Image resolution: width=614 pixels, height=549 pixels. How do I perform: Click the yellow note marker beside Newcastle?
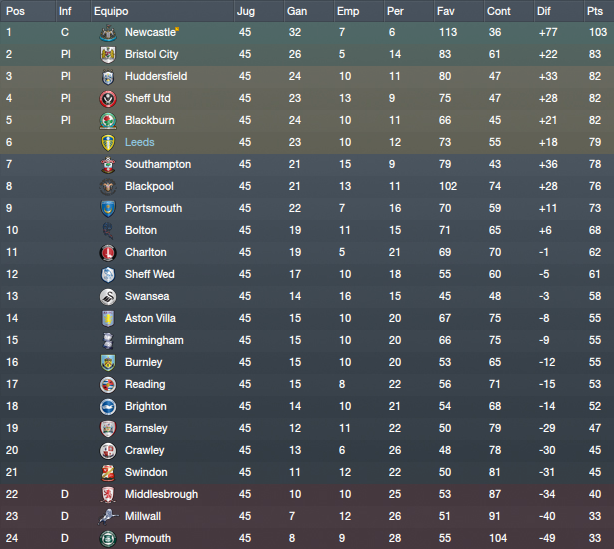(x=177, y=29)
